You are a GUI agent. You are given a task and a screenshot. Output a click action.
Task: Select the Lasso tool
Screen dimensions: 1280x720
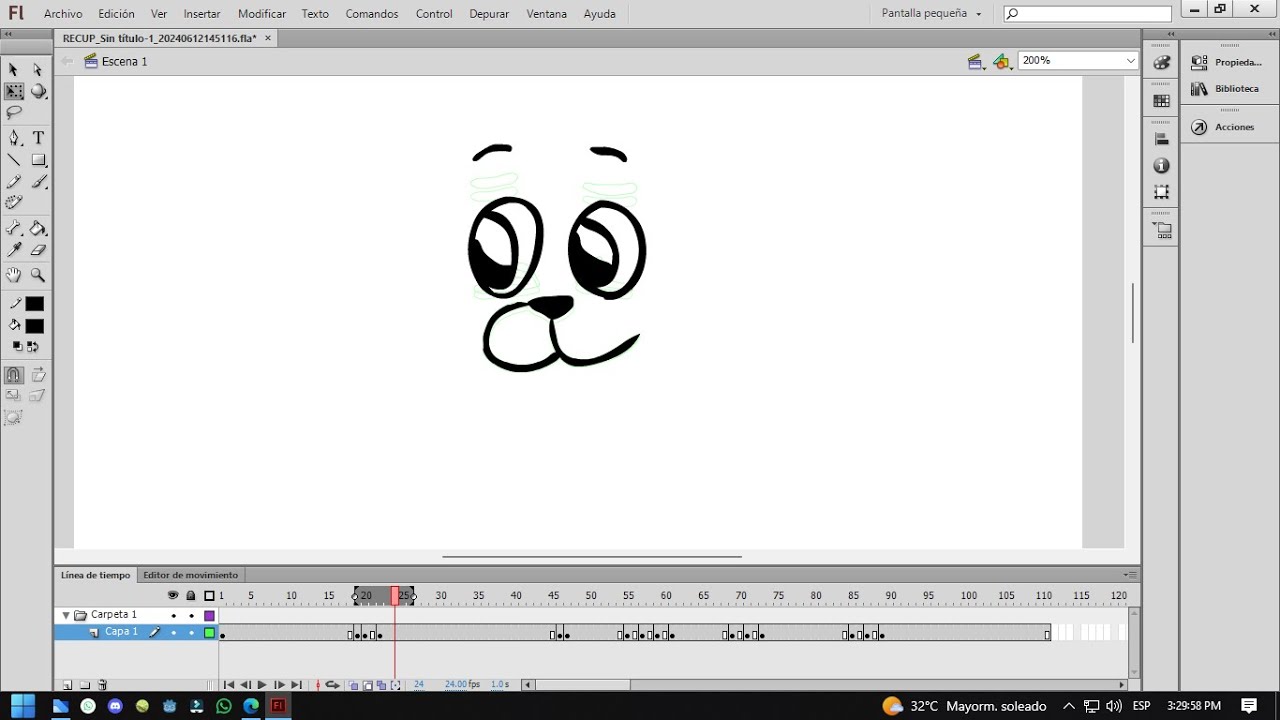pos(14,113)
